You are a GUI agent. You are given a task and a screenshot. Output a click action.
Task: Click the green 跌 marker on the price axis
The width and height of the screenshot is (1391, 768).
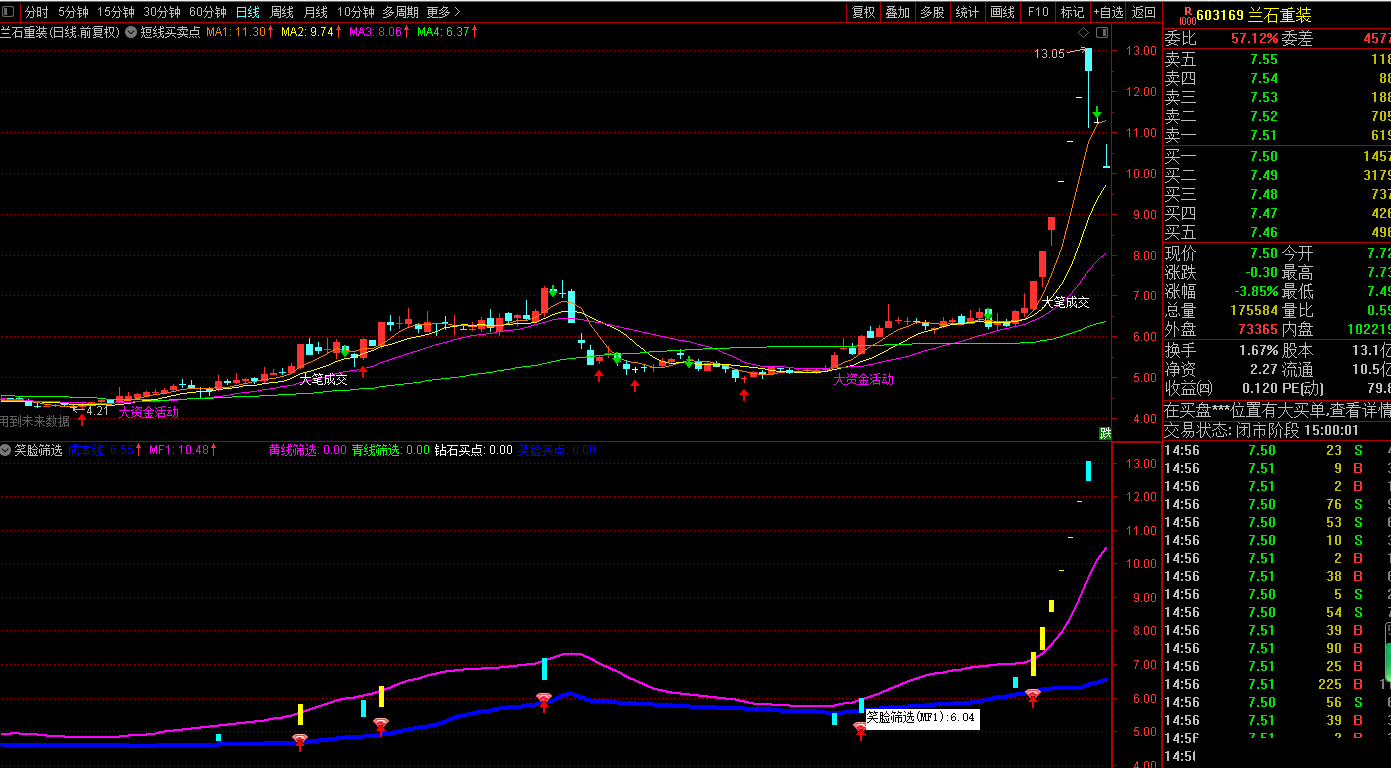click(x=1105, y=433)
